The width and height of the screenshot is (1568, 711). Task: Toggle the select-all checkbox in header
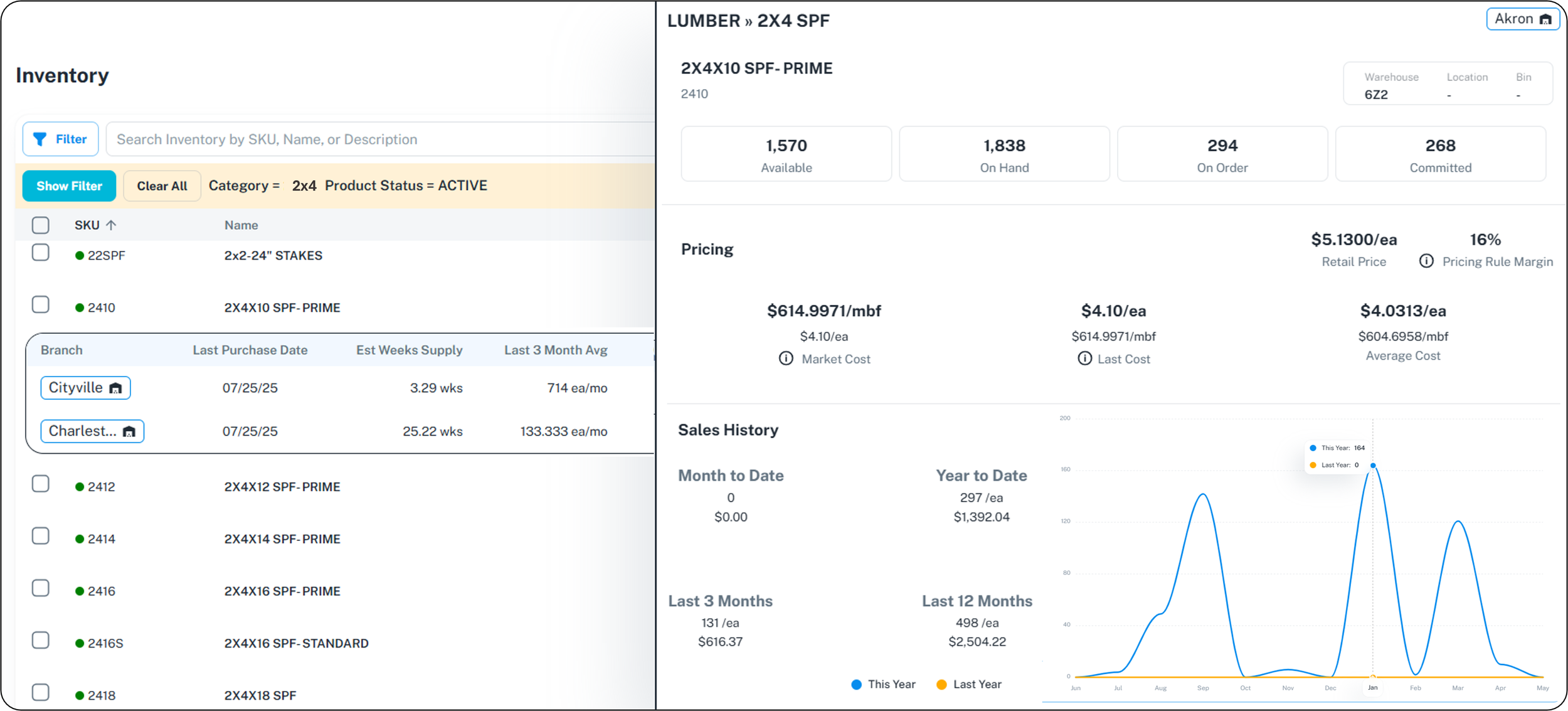[x=41, y=225]
